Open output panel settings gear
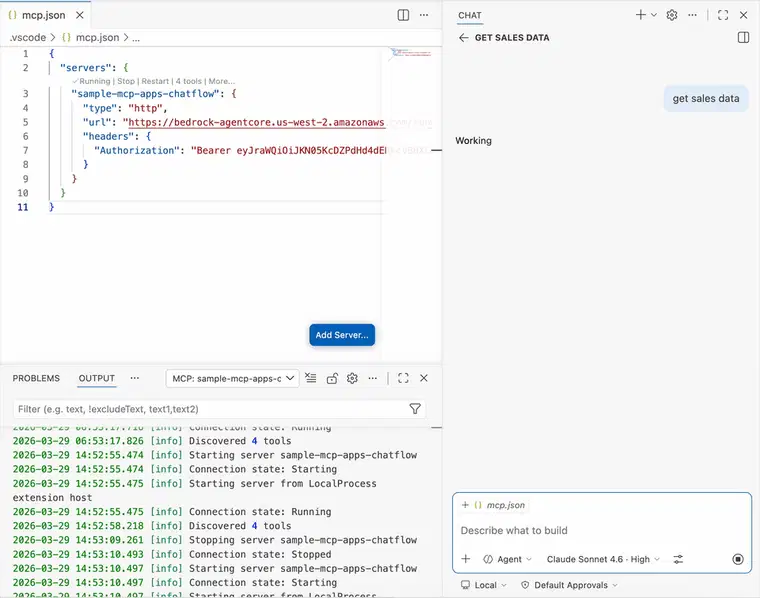760x598 pixels. [x=352, y=378]
